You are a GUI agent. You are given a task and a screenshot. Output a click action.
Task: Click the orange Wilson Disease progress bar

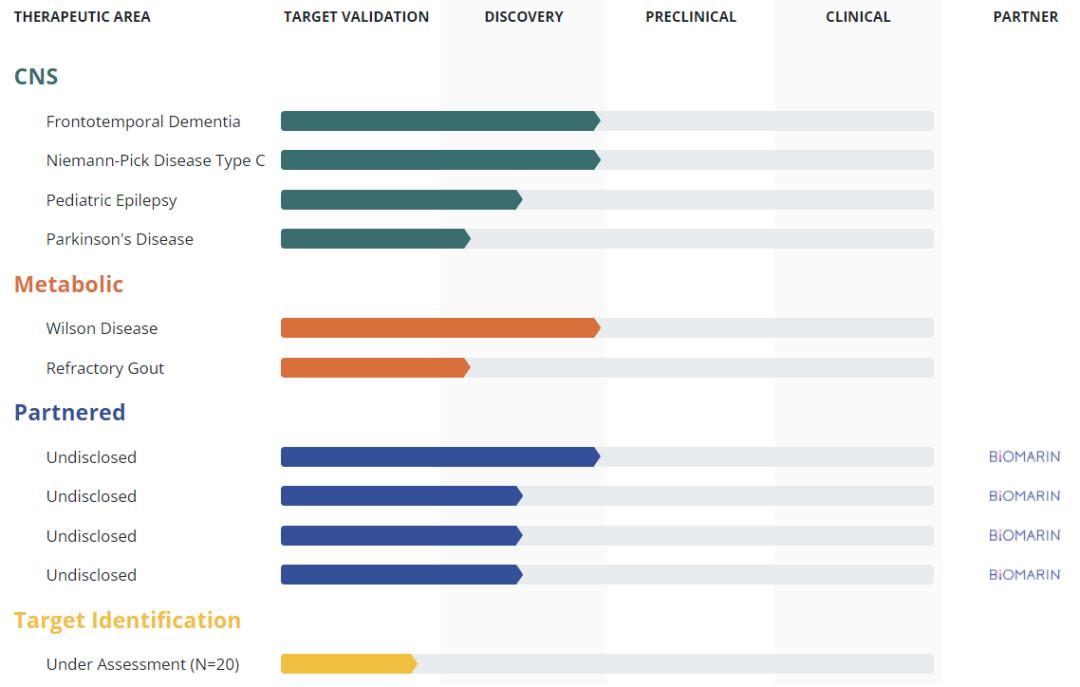439,328
